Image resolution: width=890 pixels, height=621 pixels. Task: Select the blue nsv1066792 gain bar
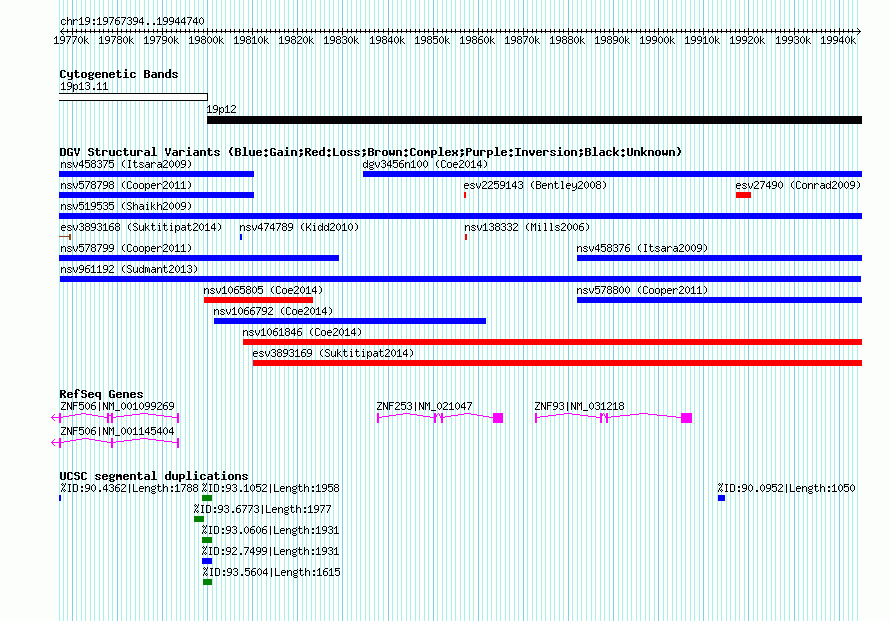350,321
